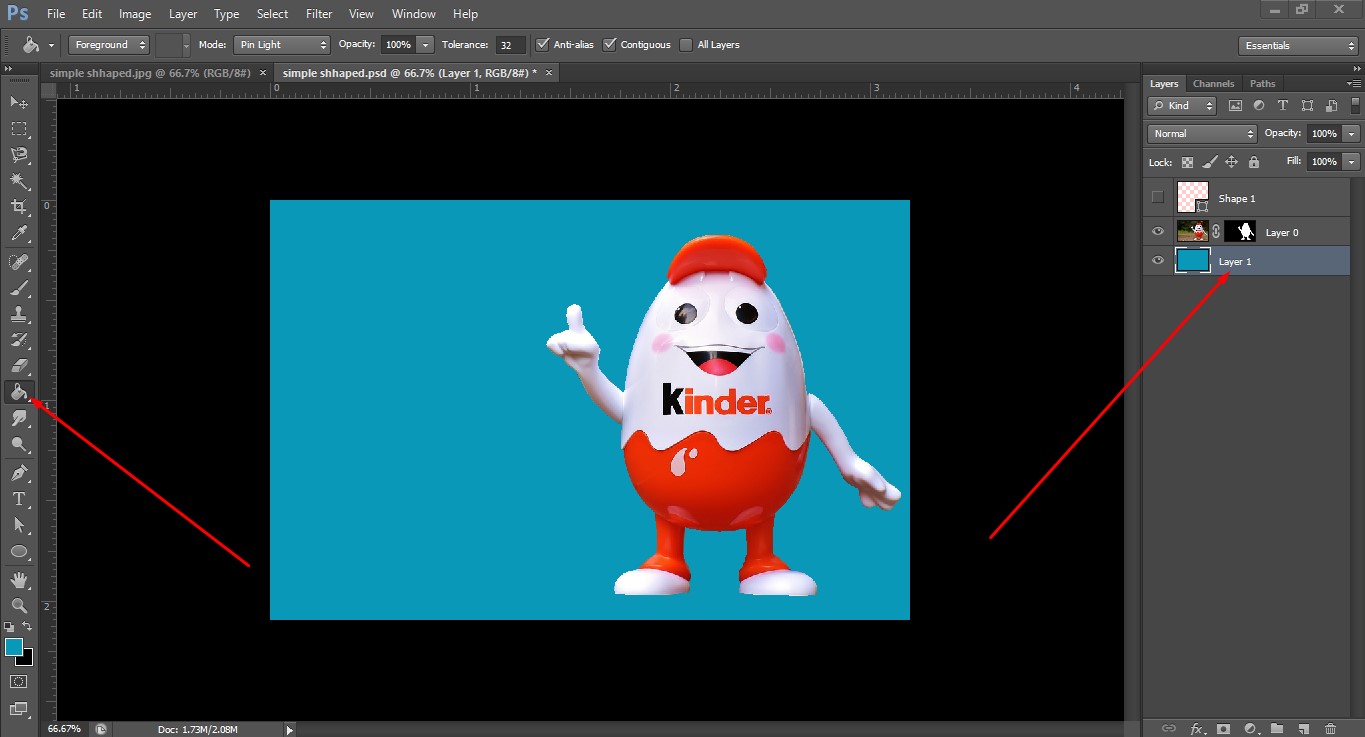Open the Image menu
This screenshot has width=1365, height=737.
(135, 14)
